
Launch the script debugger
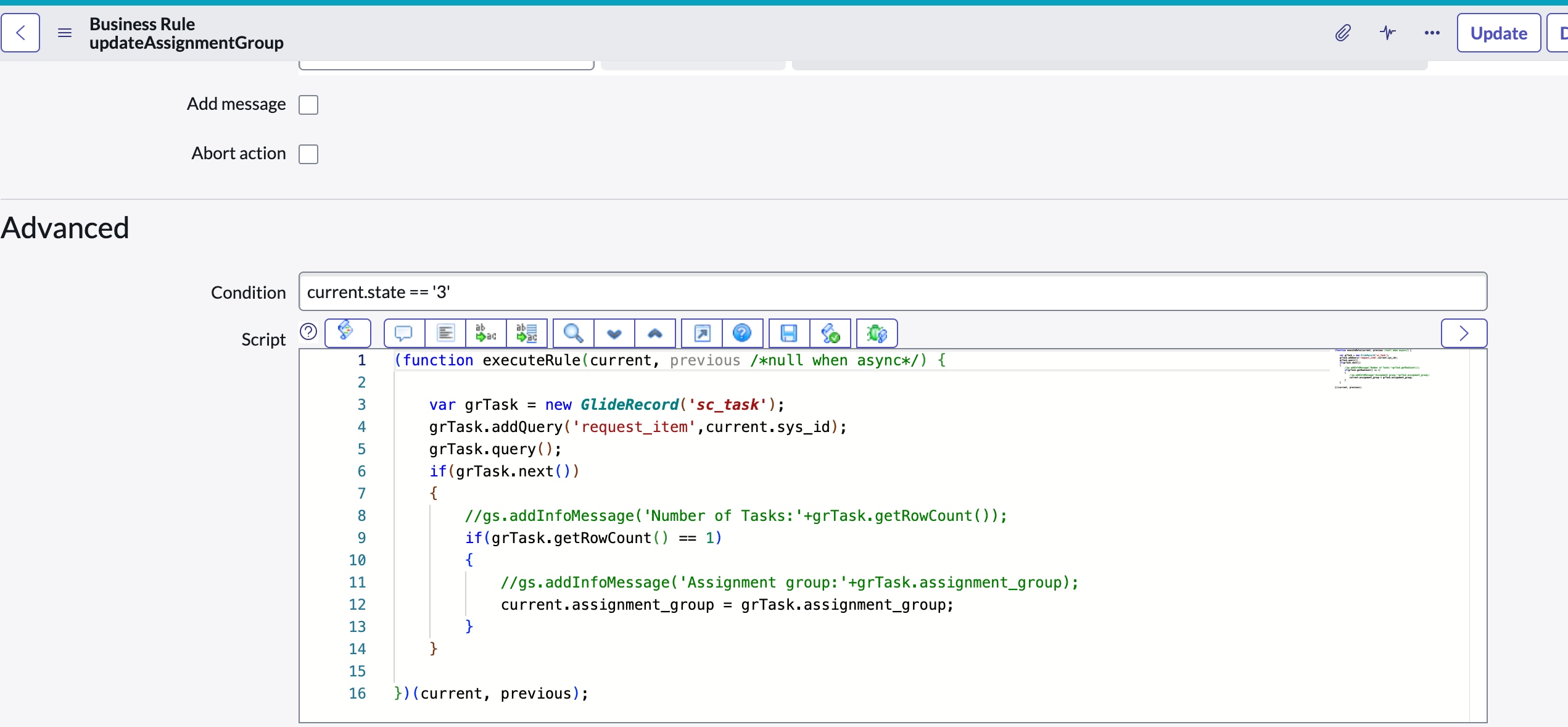pos(877,333)
